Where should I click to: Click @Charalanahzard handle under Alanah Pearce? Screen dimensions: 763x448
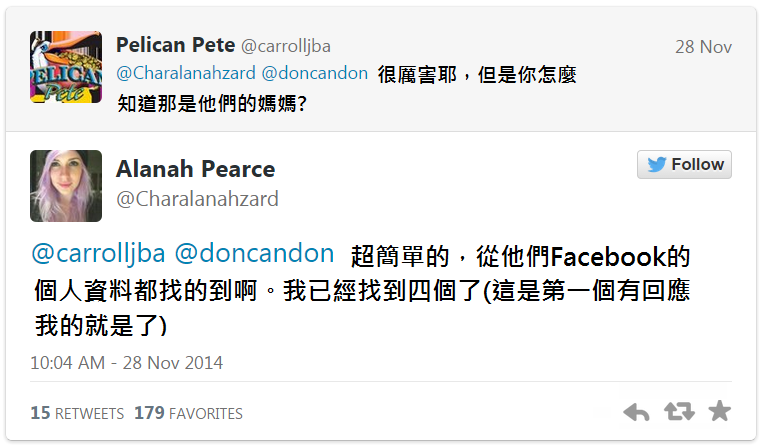(197, 199)
